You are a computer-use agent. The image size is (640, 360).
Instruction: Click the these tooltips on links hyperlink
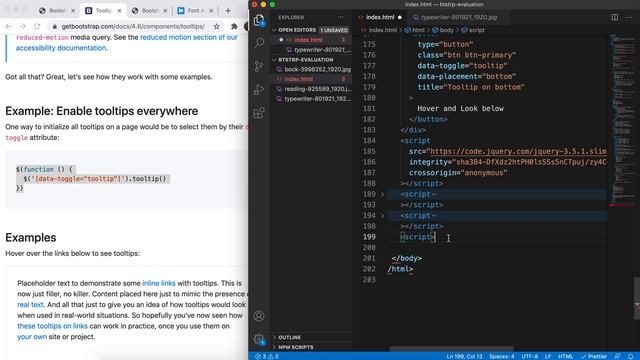(52, 326)
